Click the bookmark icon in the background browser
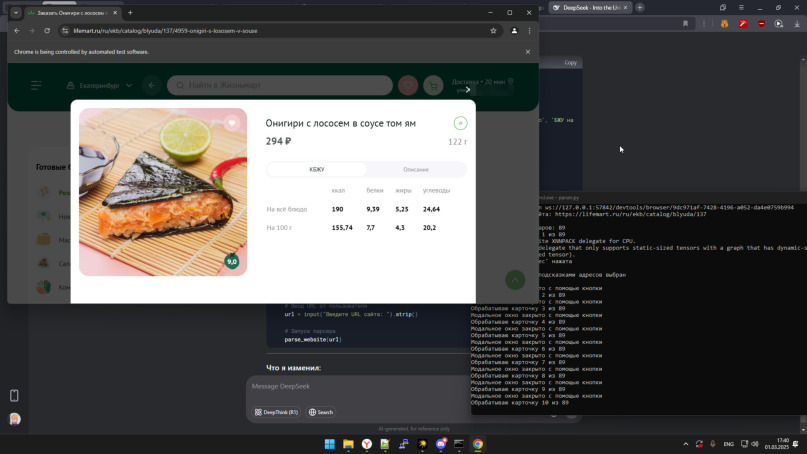 pyautogui.click(x=686, y=24)
